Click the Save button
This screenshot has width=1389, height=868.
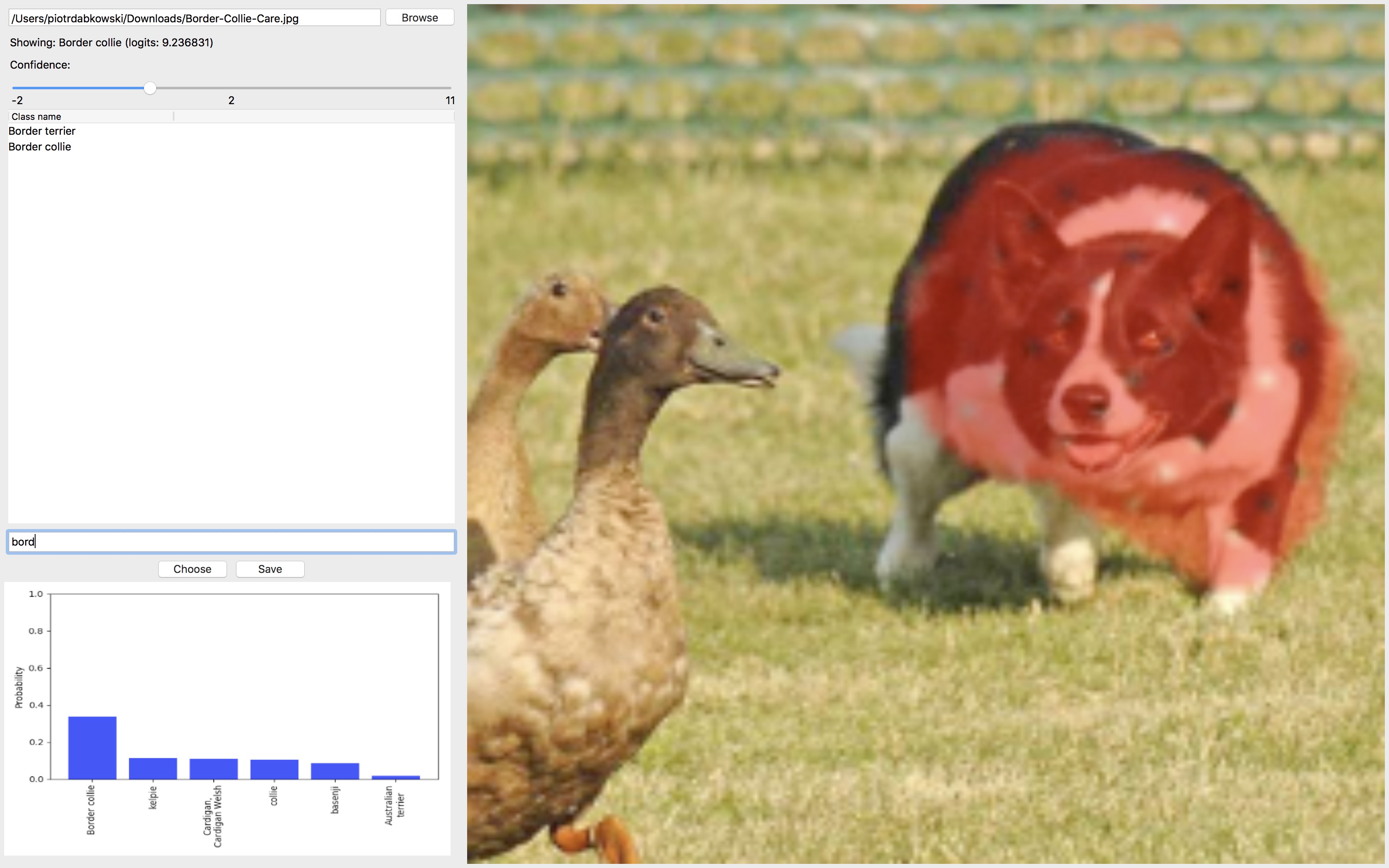[270, 569]
